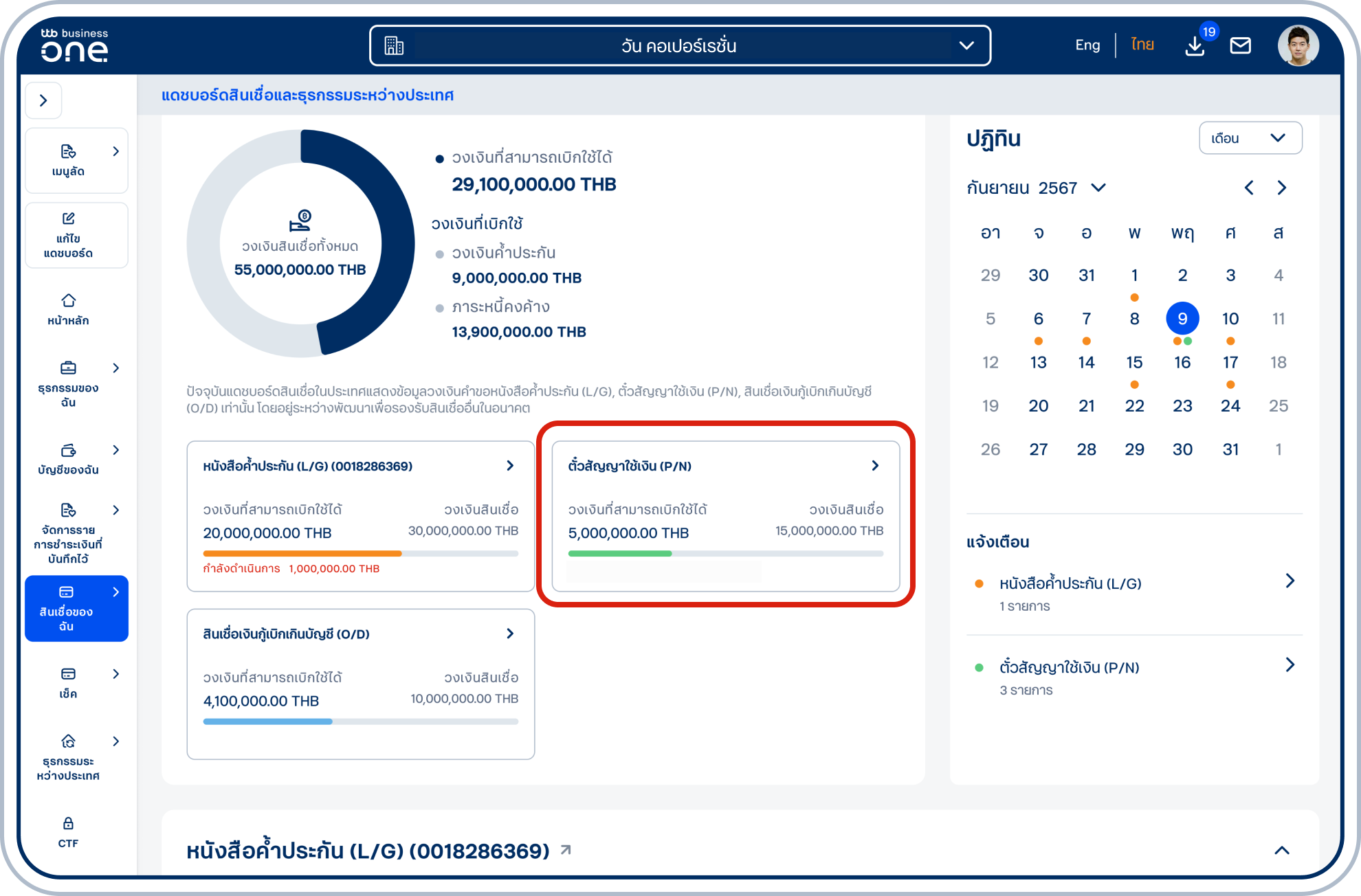The image size is (1361, 896).
Task: Switch language to Eng
Action: 1087,45
